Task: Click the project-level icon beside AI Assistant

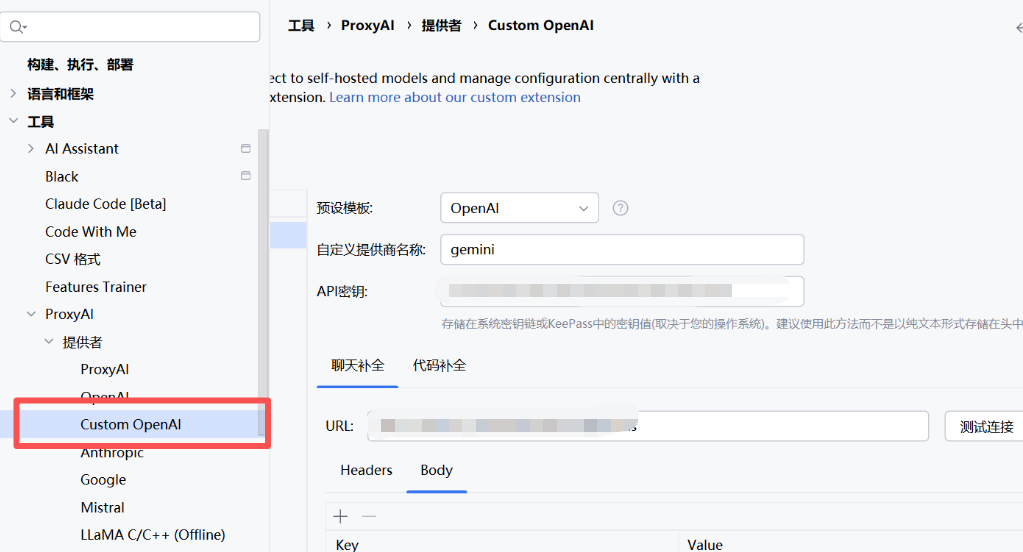Action: point(246,149)
